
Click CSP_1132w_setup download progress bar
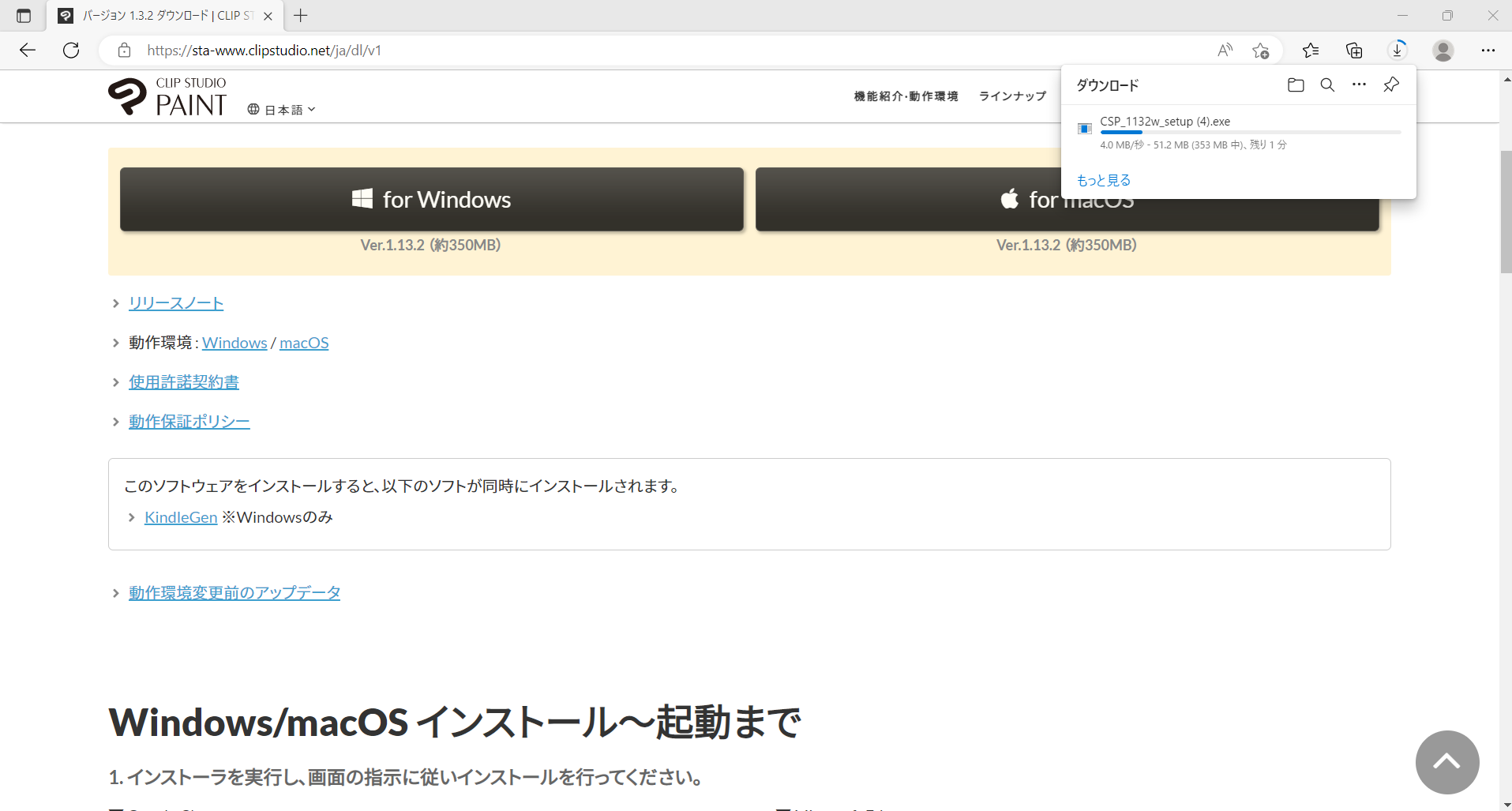pyautogui.click(x=1250, y=133)
